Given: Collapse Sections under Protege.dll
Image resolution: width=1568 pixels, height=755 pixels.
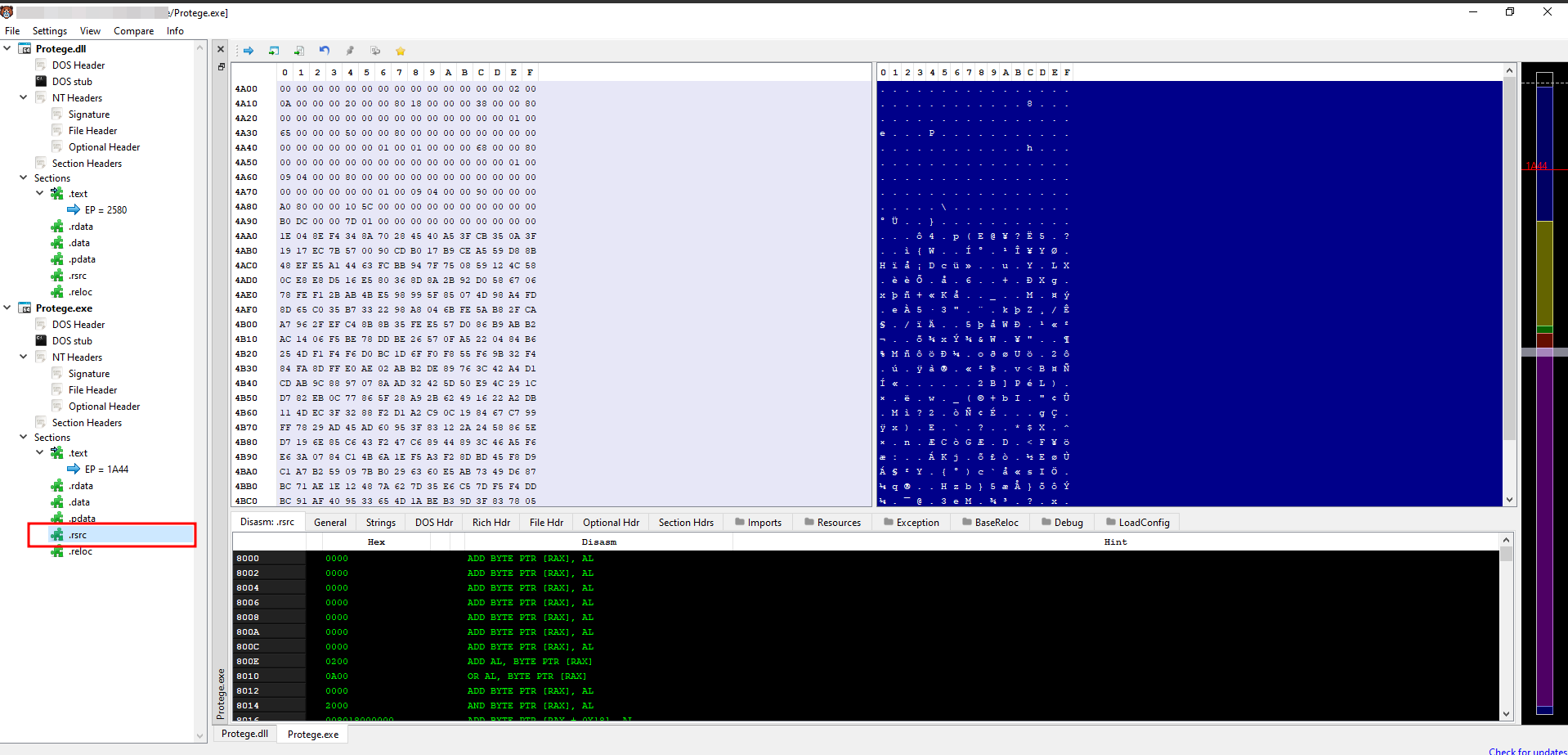Looking at the screenshot, I should pos(24,178).
